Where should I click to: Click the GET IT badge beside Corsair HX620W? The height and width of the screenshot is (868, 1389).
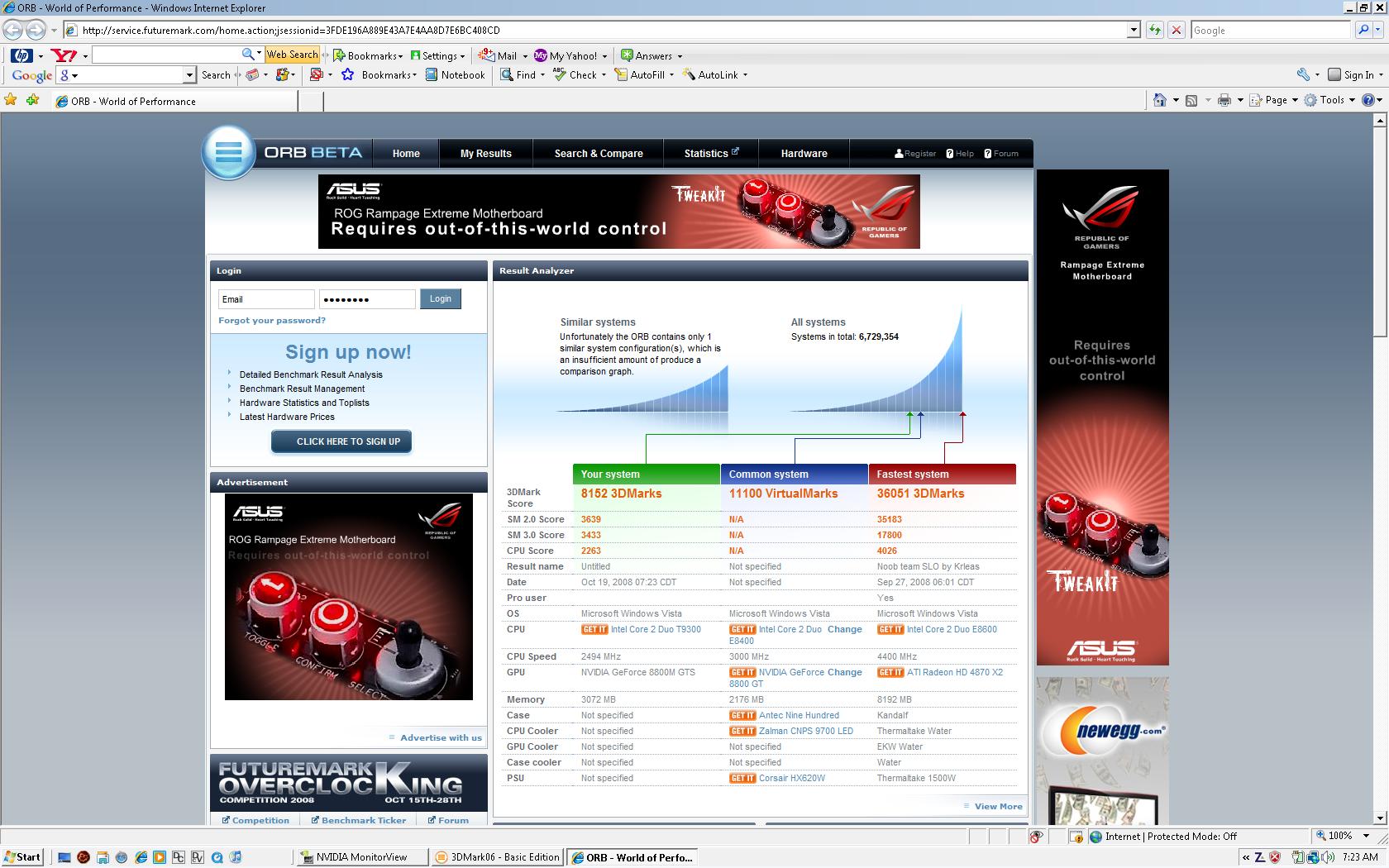click(742, 779)
